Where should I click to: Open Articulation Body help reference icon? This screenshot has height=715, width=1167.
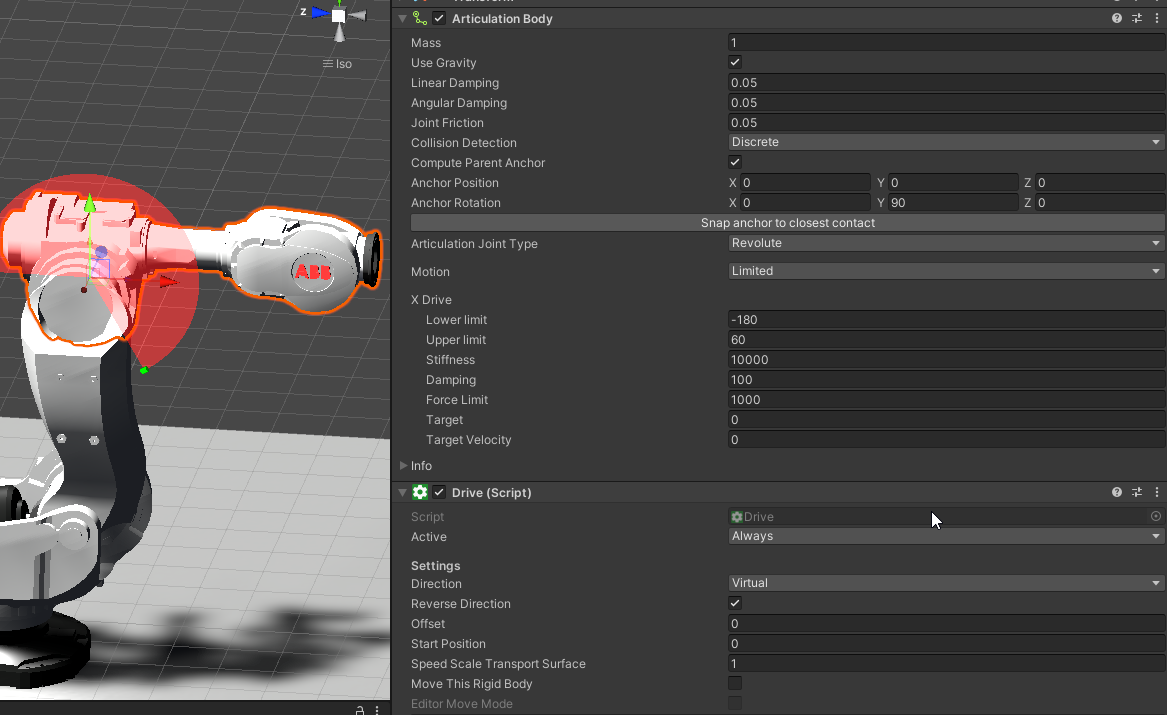1117,18
